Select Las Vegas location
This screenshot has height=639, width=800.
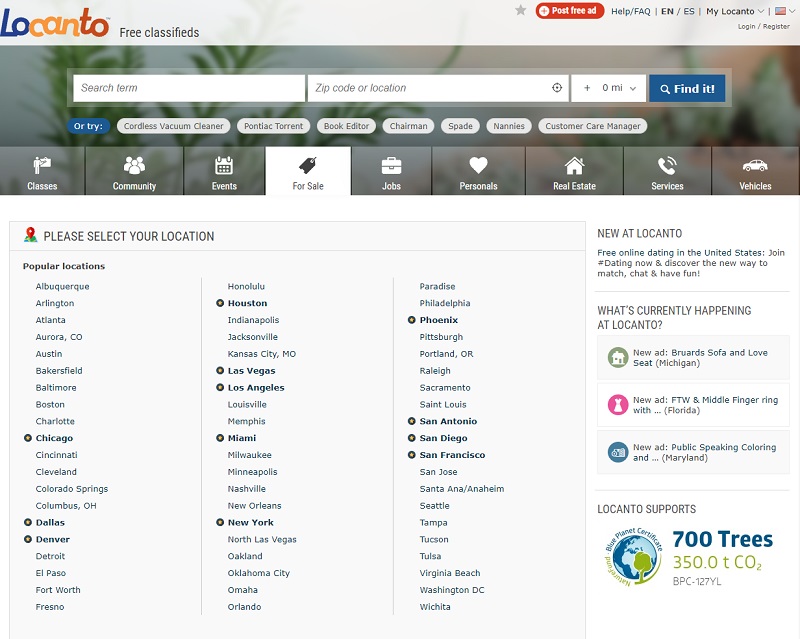pyautogui.click(x=252, y=371)
